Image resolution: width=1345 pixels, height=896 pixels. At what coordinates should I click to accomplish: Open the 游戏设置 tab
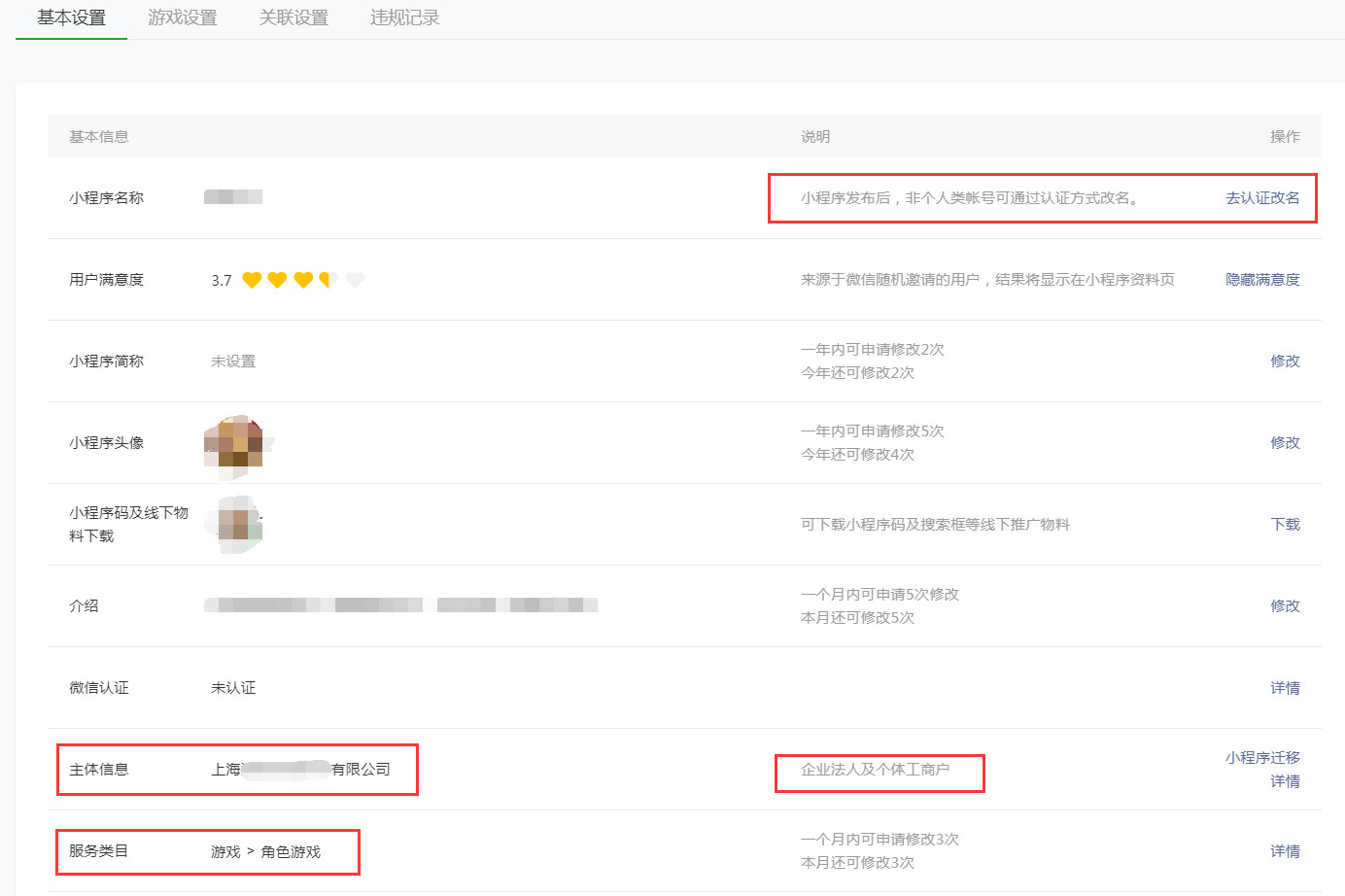pos(183,17)
